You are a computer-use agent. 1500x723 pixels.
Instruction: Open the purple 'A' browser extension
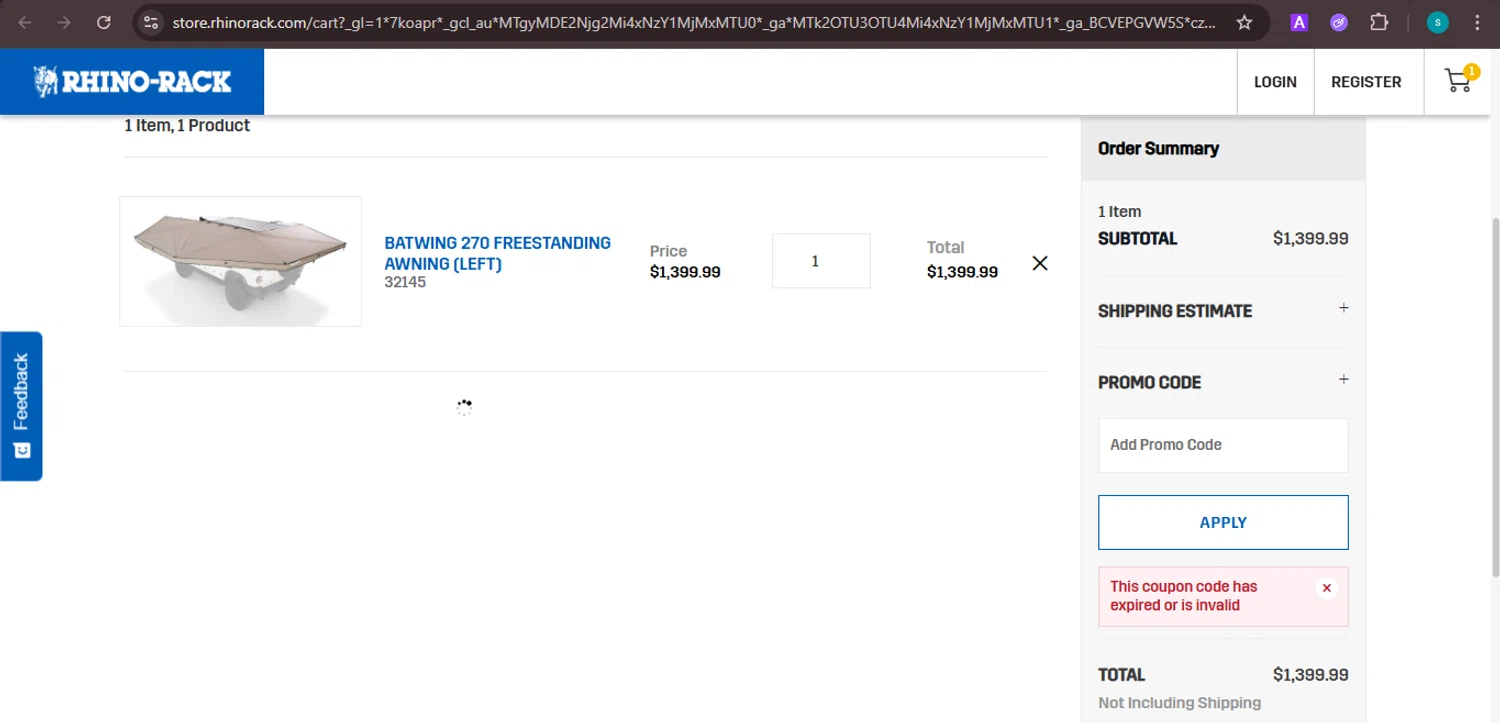1299,22
